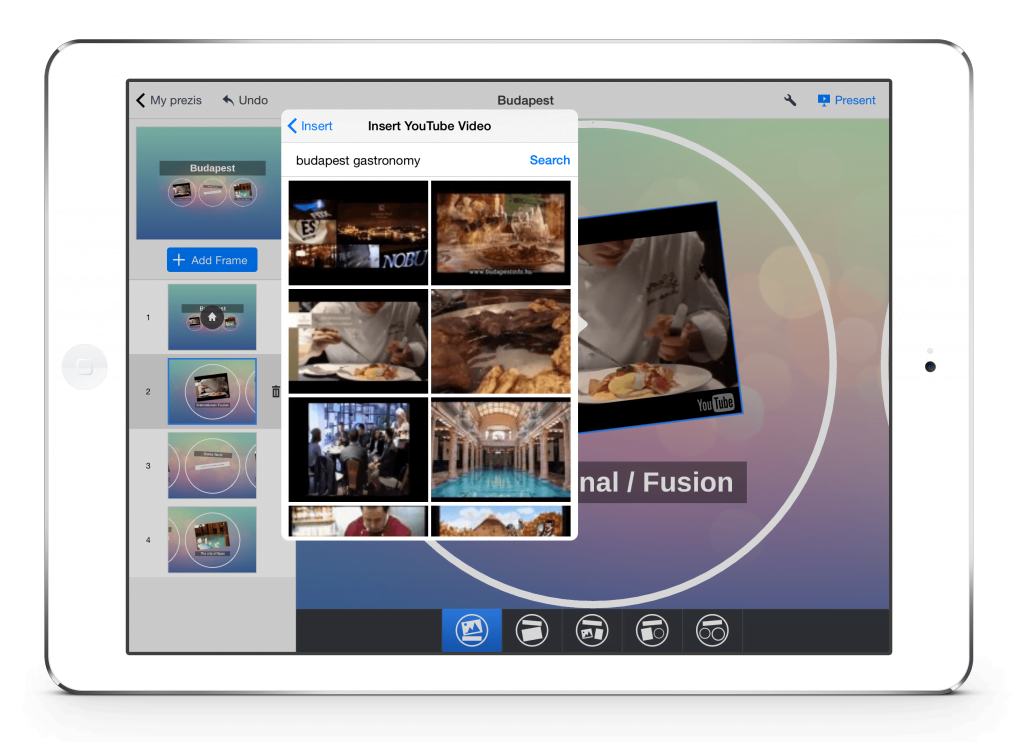Open the wrench settings icon
The height and width of the screenshot is (742, 1024).
click(x=790, y=100)
